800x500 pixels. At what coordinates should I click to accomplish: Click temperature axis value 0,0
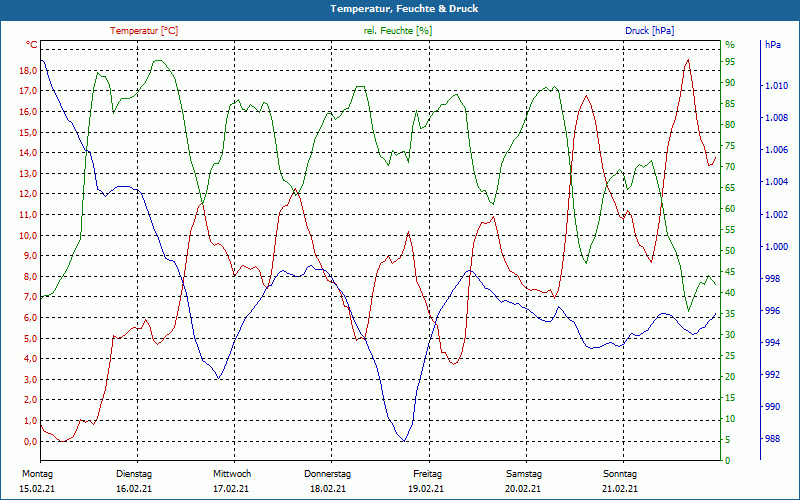click(x=30, y=441)
